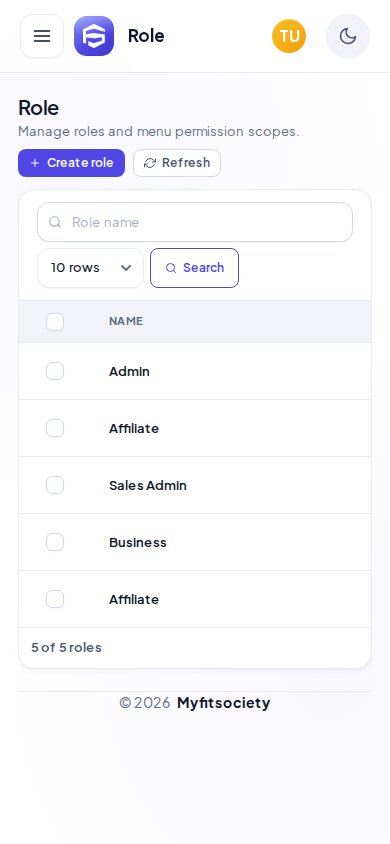Click the magnifier icon on Search button
390x844 pixels.
(x=171, y=268)
